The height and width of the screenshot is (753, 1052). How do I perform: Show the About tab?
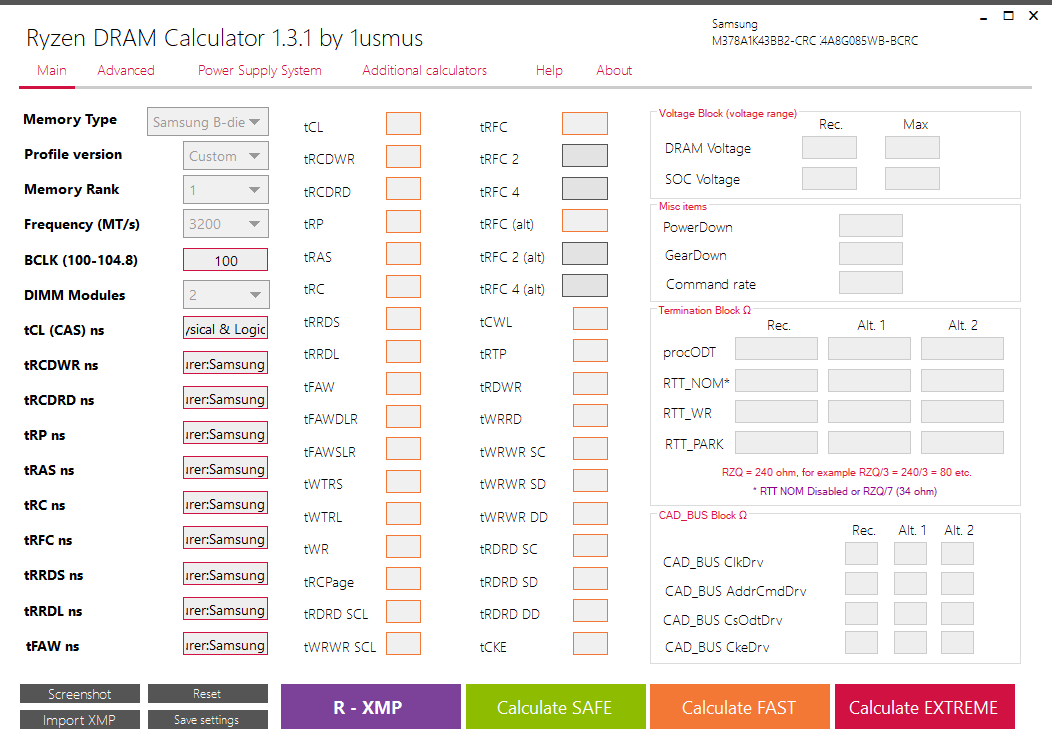tap(614, 70)
